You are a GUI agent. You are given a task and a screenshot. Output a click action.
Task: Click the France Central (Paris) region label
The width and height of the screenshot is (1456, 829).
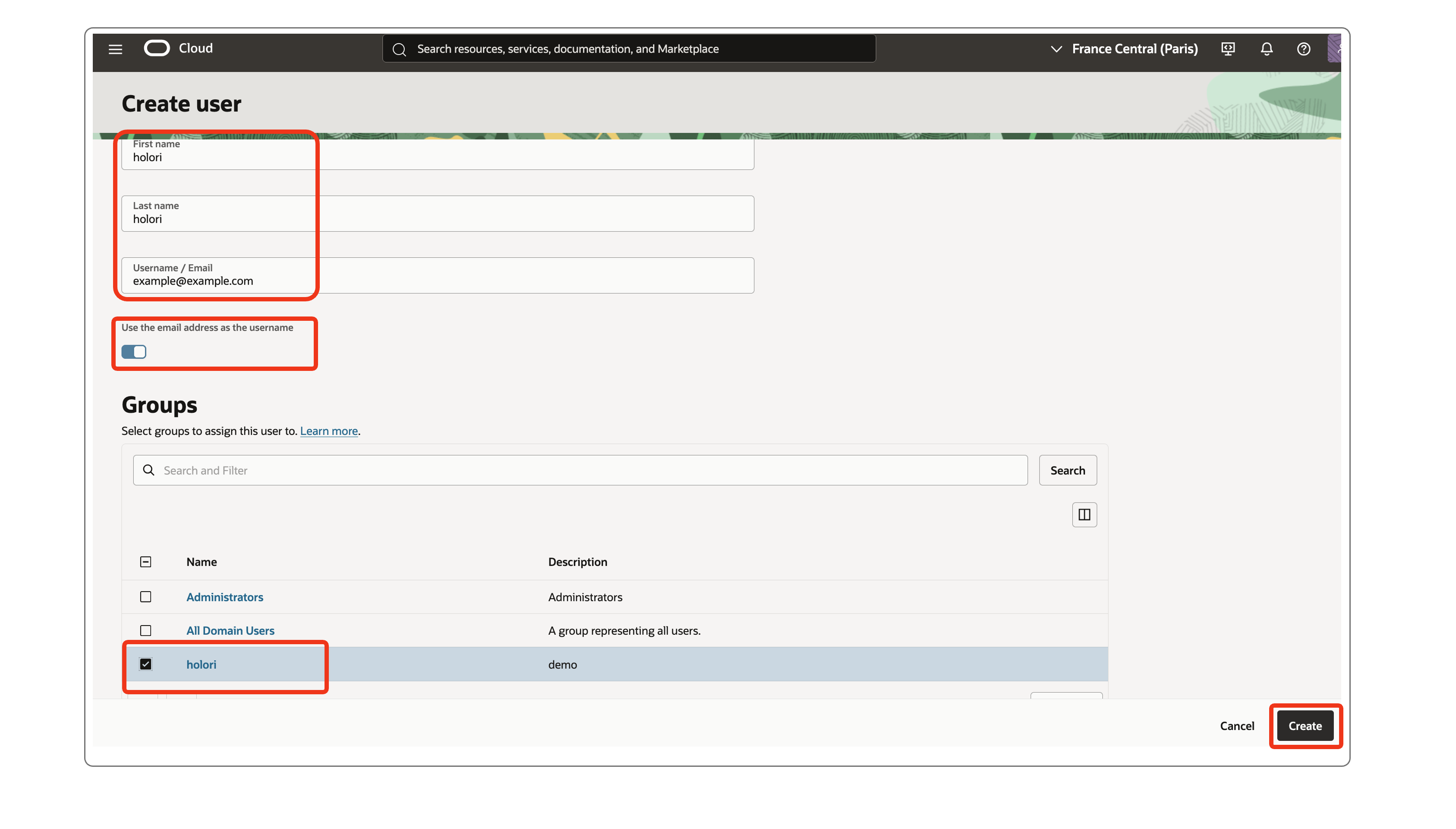(x=1135, y=49)
